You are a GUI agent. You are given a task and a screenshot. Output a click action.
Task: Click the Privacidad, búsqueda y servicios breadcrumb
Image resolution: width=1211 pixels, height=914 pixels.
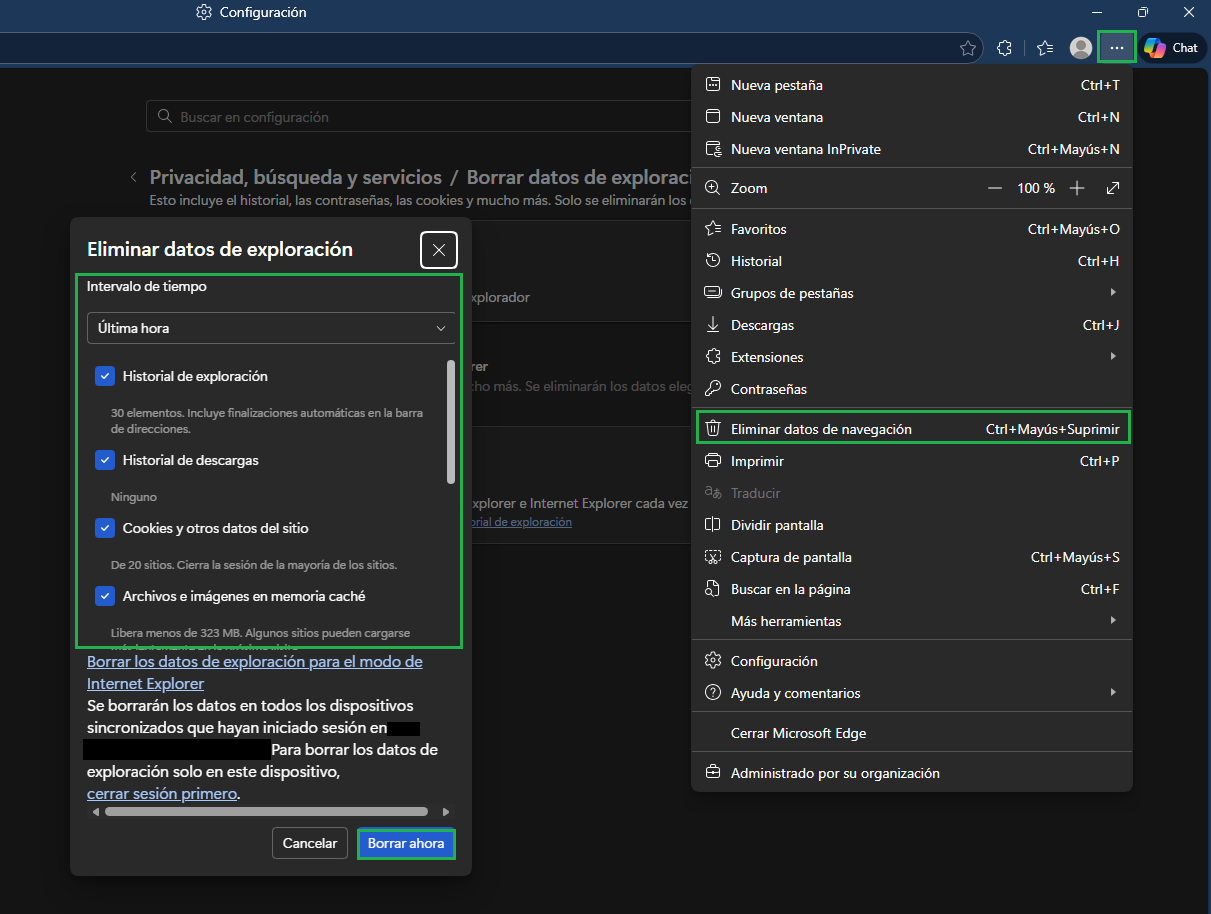pos(296,177)
